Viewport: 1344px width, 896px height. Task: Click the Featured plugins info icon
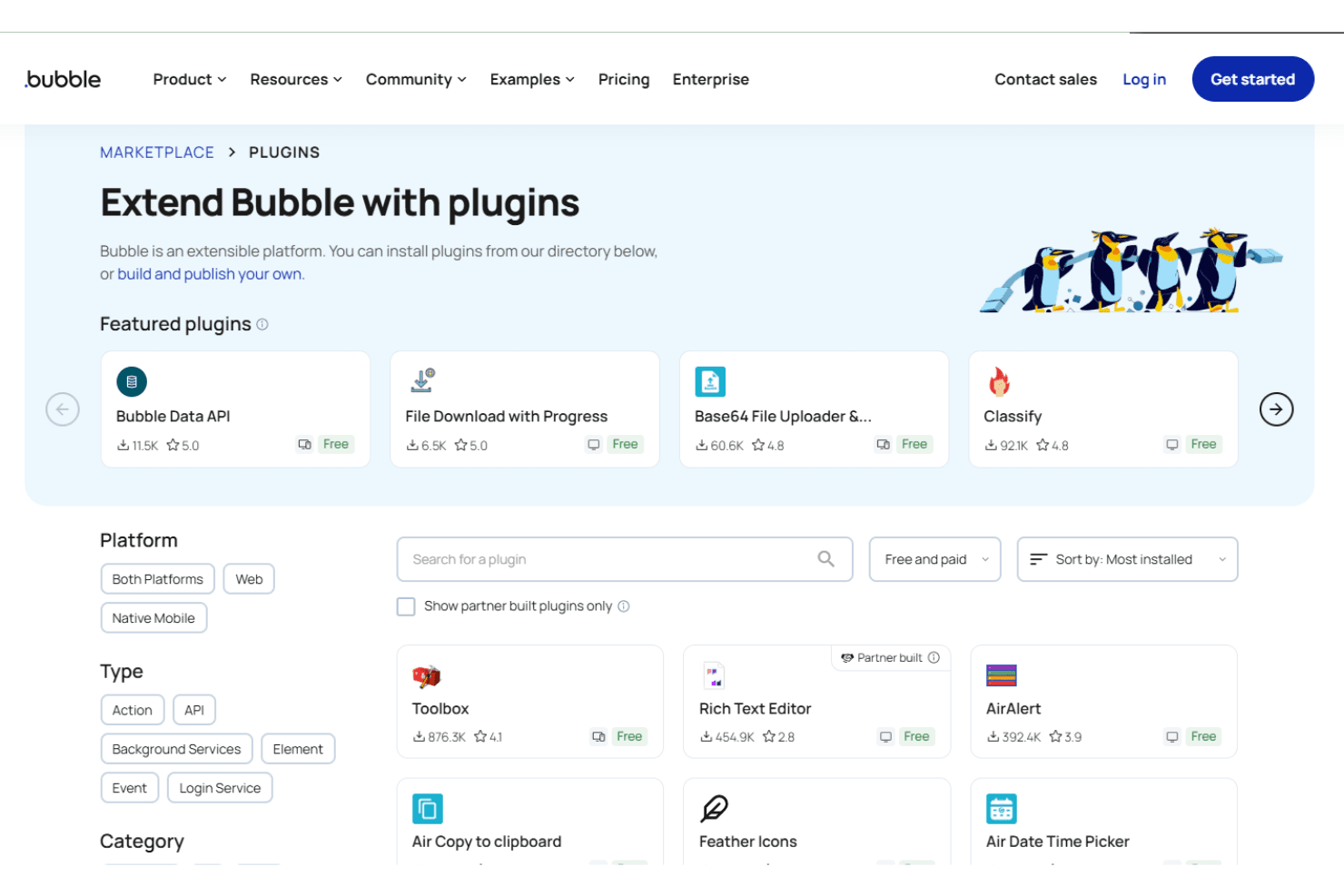[262, 324]
